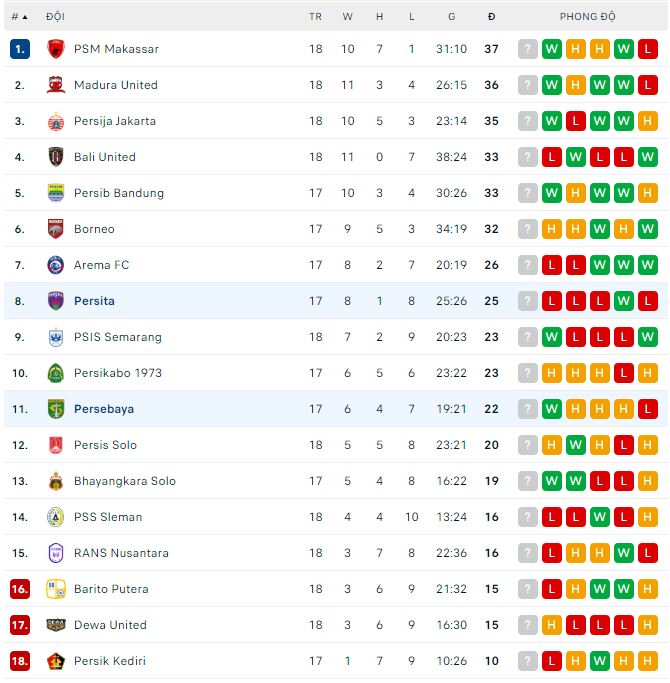This screenshot has width=670, height=683.
Task: Click the Barito Putera crest
Action: [56, 589]
